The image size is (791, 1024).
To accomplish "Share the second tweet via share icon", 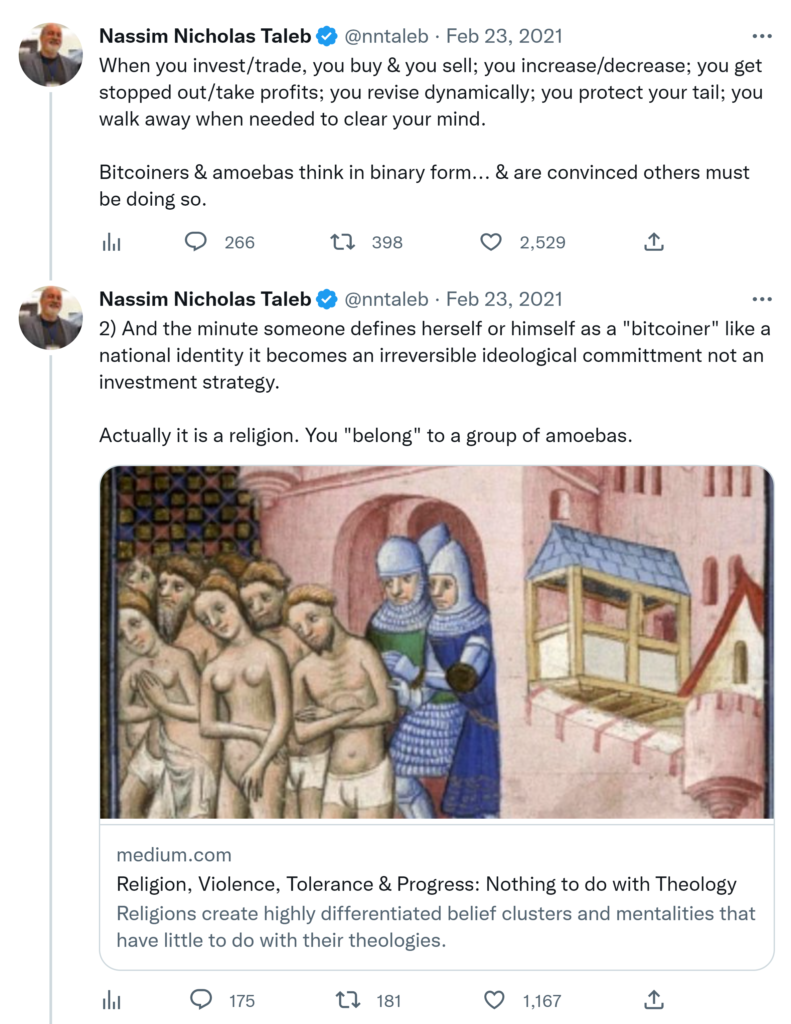I will tap(654, 999).
